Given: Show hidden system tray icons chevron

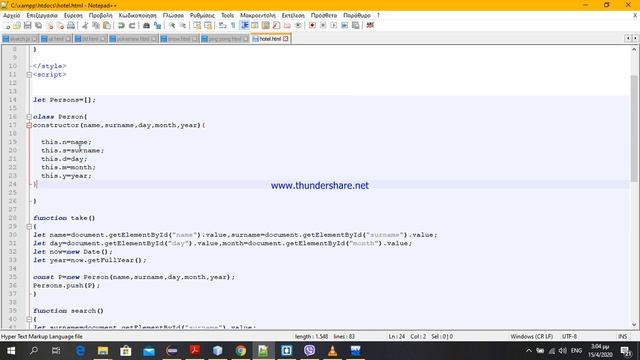Looking at the screenshot, I should (x=529, y=351).
